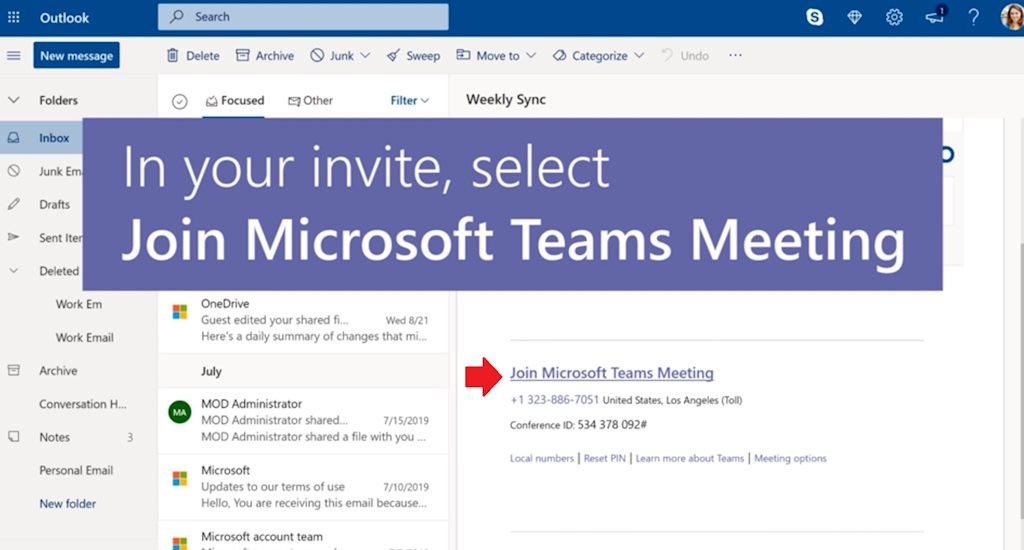This screenshot has height=550, width=1024.
Task: Collapse the Deleted Items folder chevron
Action: 14,270
